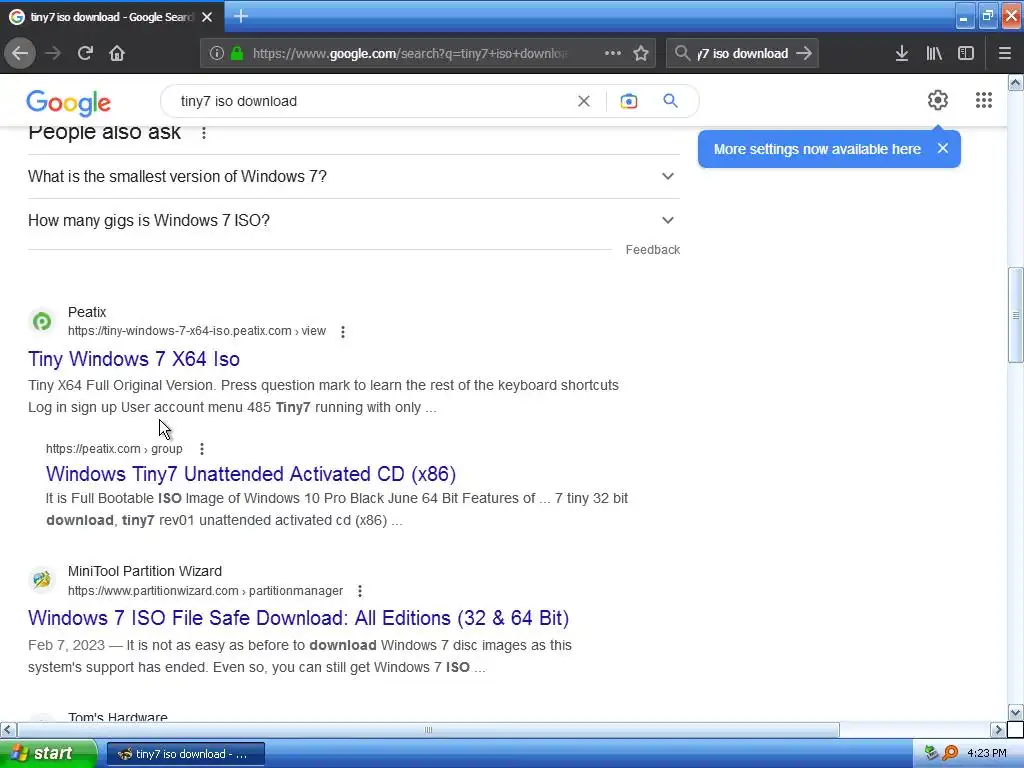Click the vertical scrollbar thumb
The image size is (1024, 768).
coord(1016,315)
